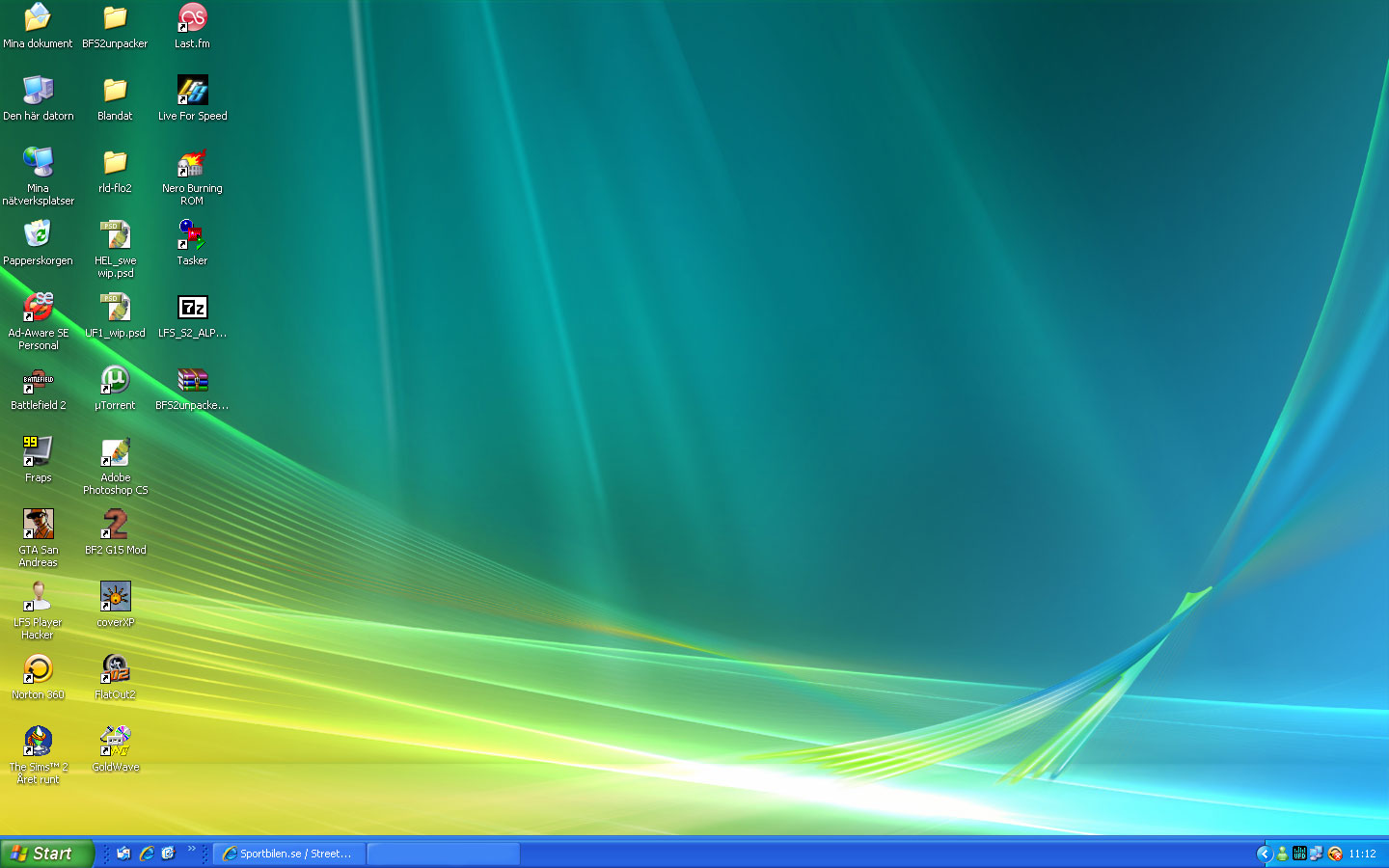The width and height of the screenshot is (1389, 868).
Task: Launch Internet Explorer from Quick Launch
Action: [x=146, y=854]
